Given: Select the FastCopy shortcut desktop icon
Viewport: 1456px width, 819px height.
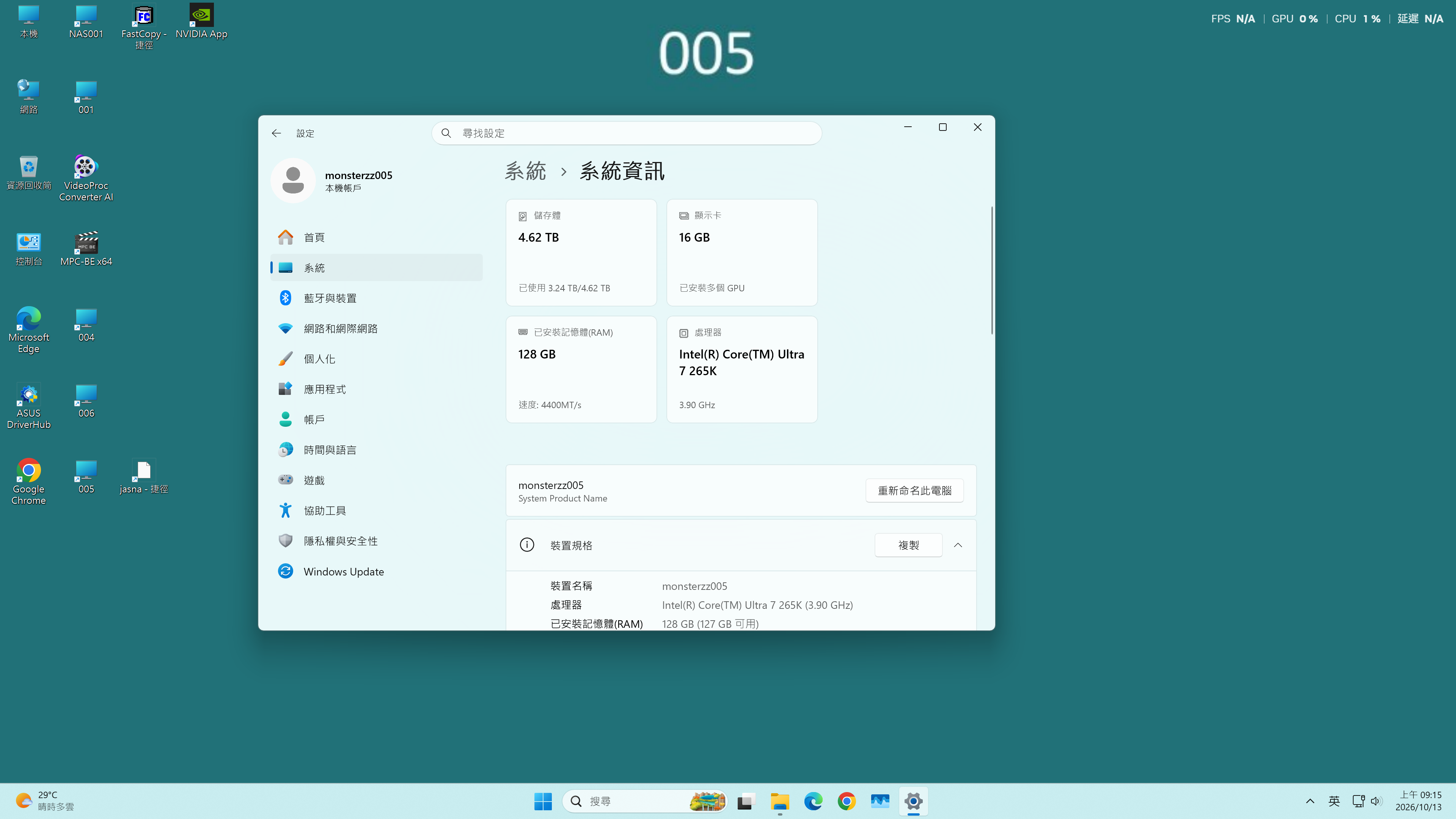Looking at the screenshot, I should point(144,27).
